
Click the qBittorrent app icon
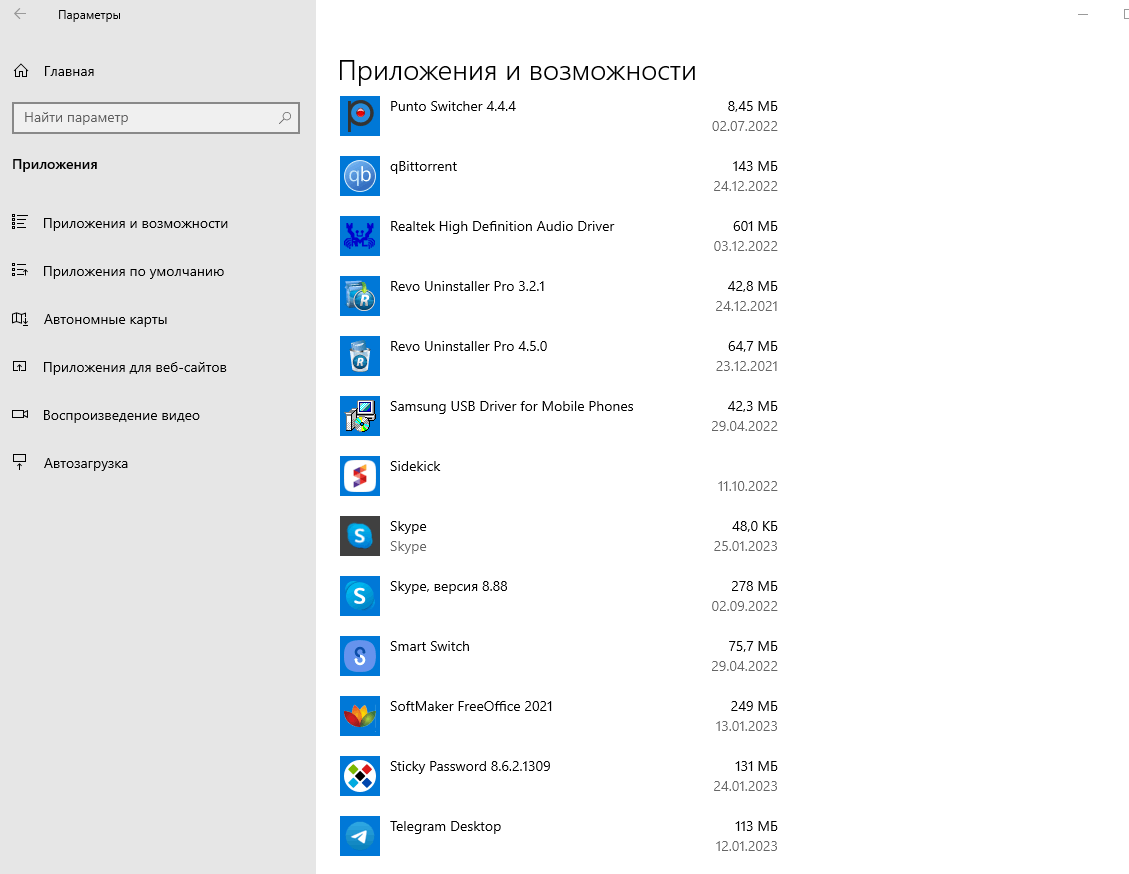click(x=359, y=176)
